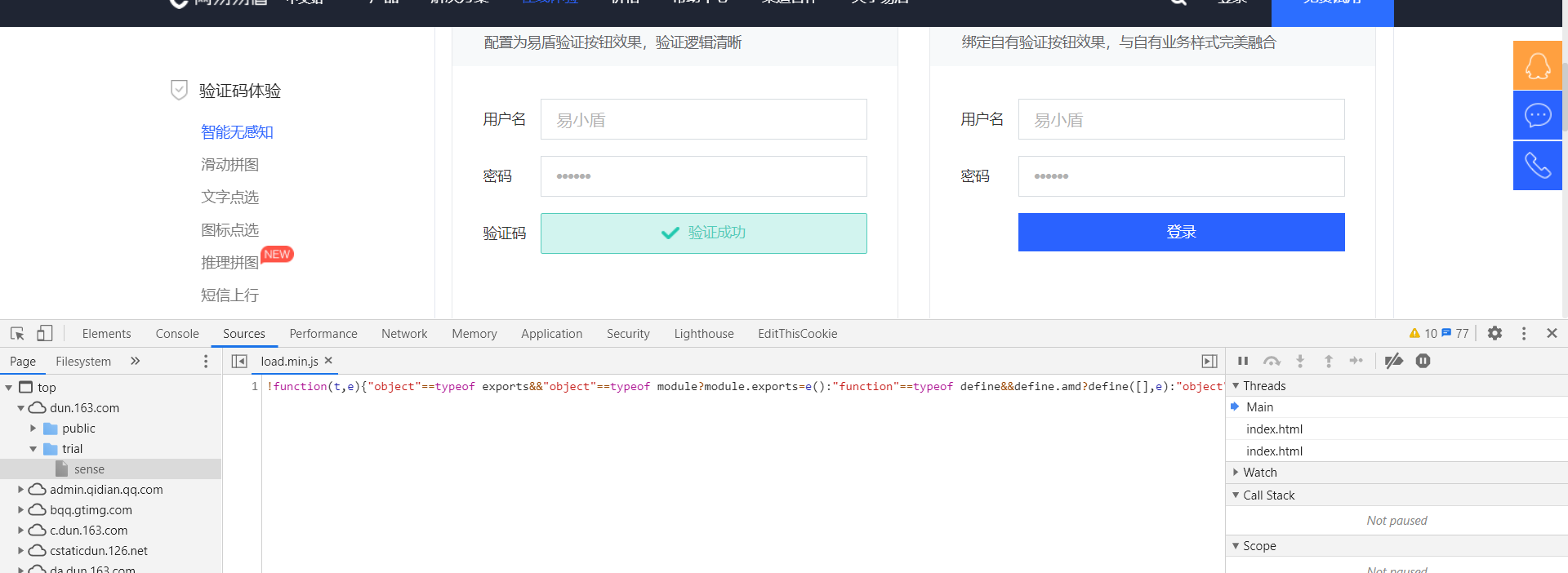Open the 滑动拼图 captcha demo
The image size is (1568, 573).
(x=229, y=165)
